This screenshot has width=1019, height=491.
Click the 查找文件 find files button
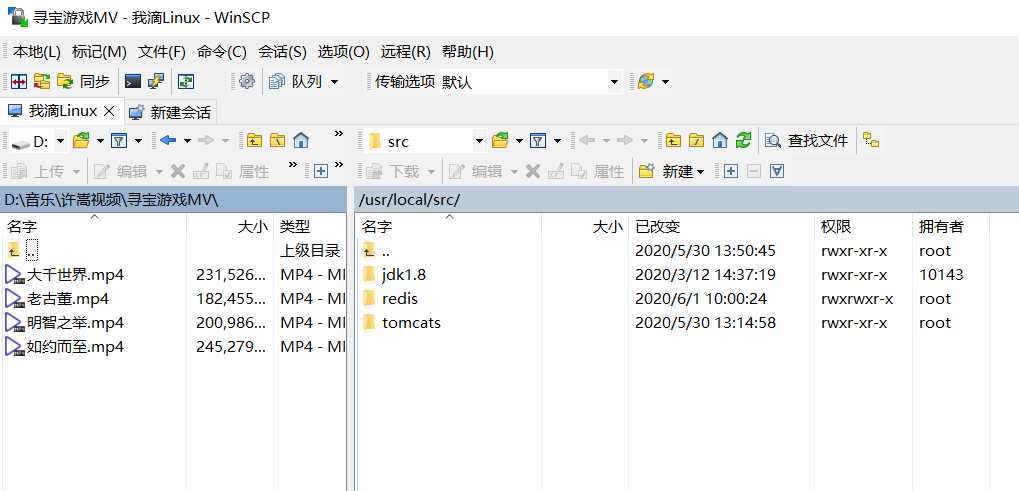pyautogui.click(x=806, y=141)
